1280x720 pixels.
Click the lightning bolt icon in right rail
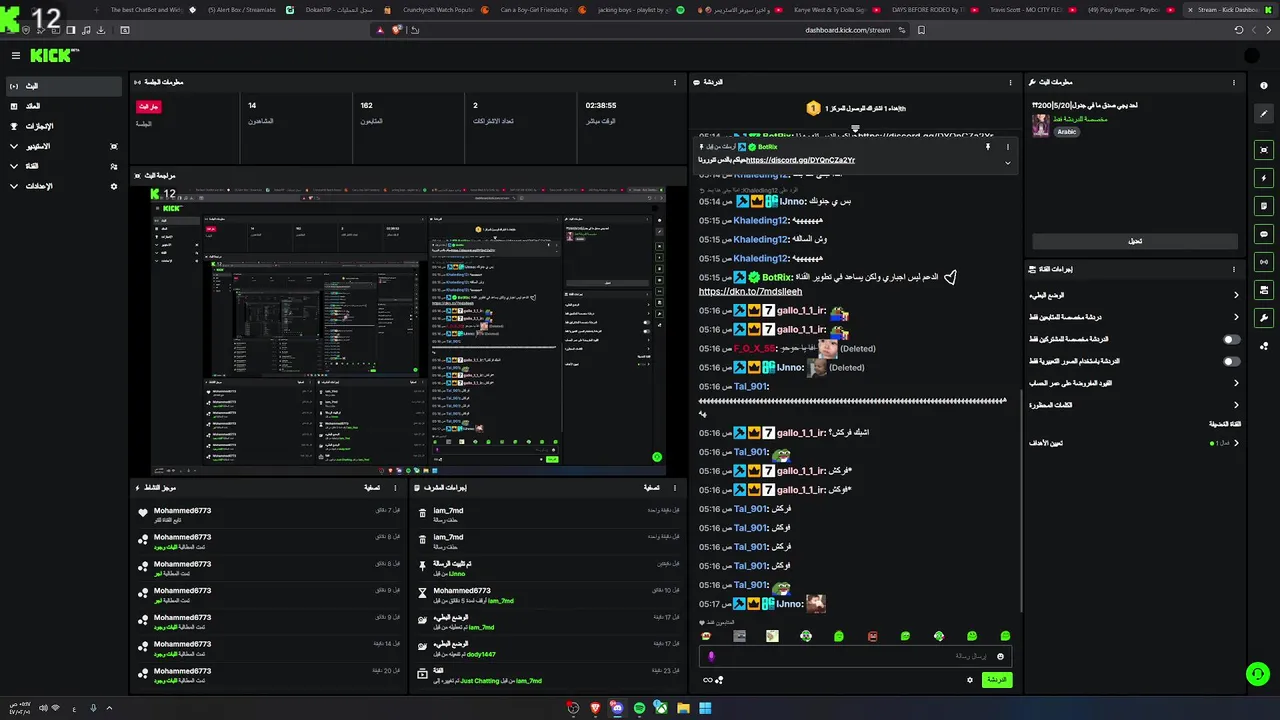point(1264,178)
